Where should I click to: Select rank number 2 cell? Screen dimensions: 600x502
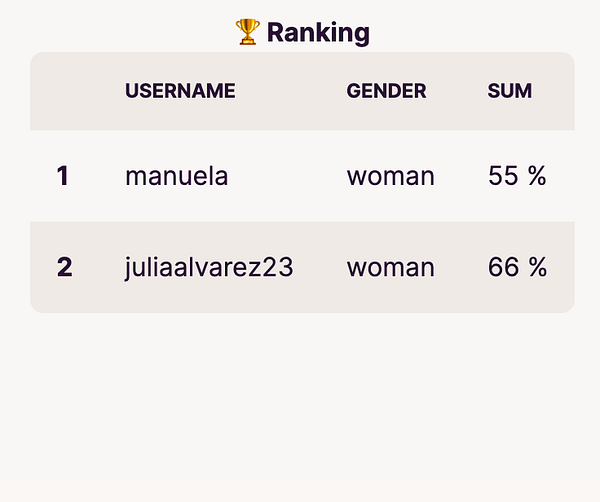[x=64, y=267]
